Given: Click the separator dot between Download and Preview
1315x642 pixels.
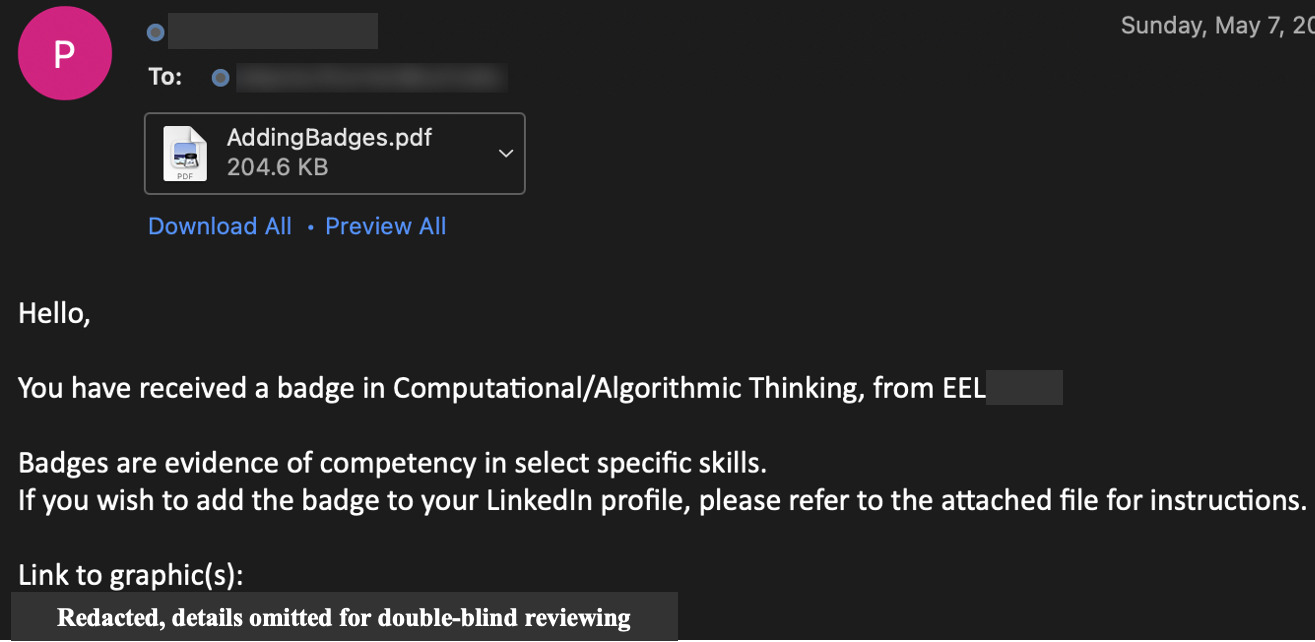Looking at the screenshot, I should click(x=309, y=228).
